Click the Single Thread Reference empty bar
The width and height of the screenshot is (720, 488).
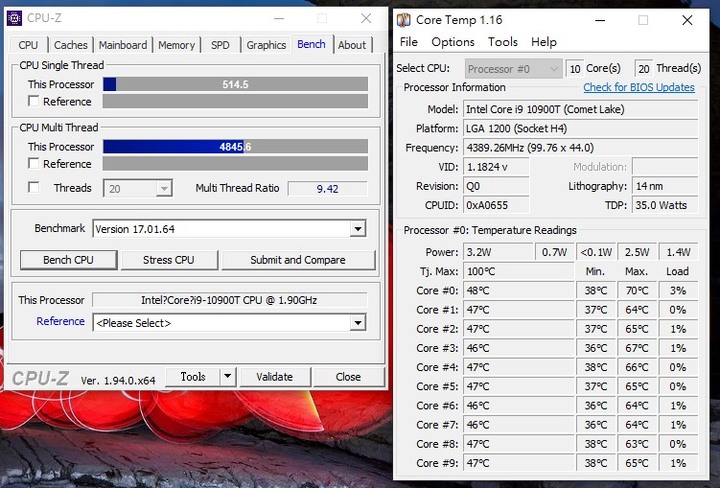(x=235, y=101)
